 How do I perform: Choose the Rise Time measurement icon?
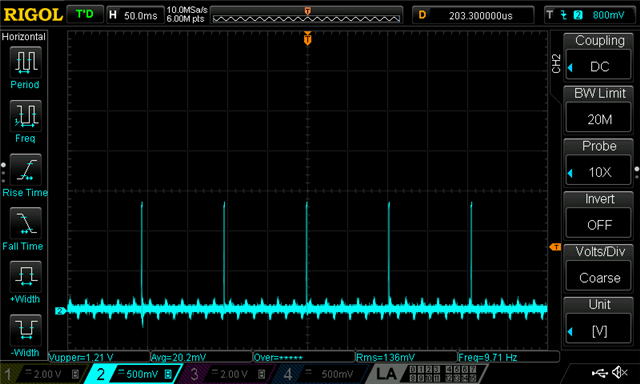[25, 170]
